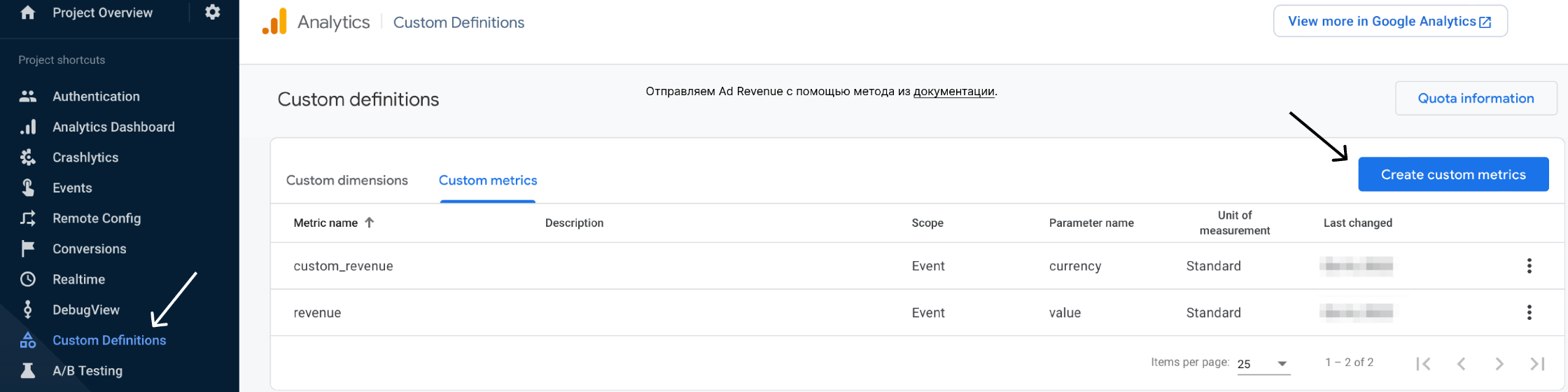1568x392 pixels.
Task: Click the Realtime clock icon
Action: tap(28, 279)
